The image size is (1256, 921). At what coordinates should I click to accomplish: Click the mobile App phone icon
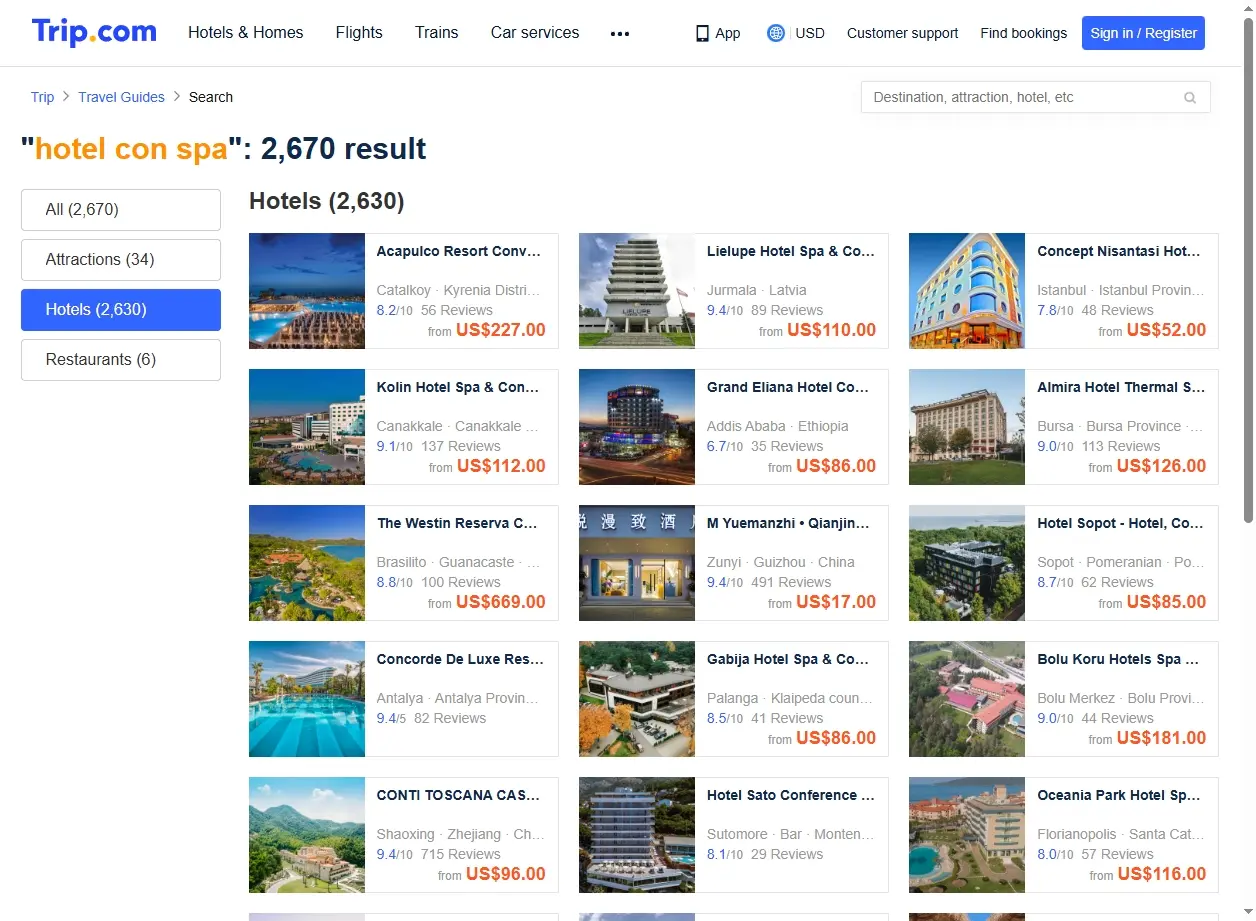702,33
